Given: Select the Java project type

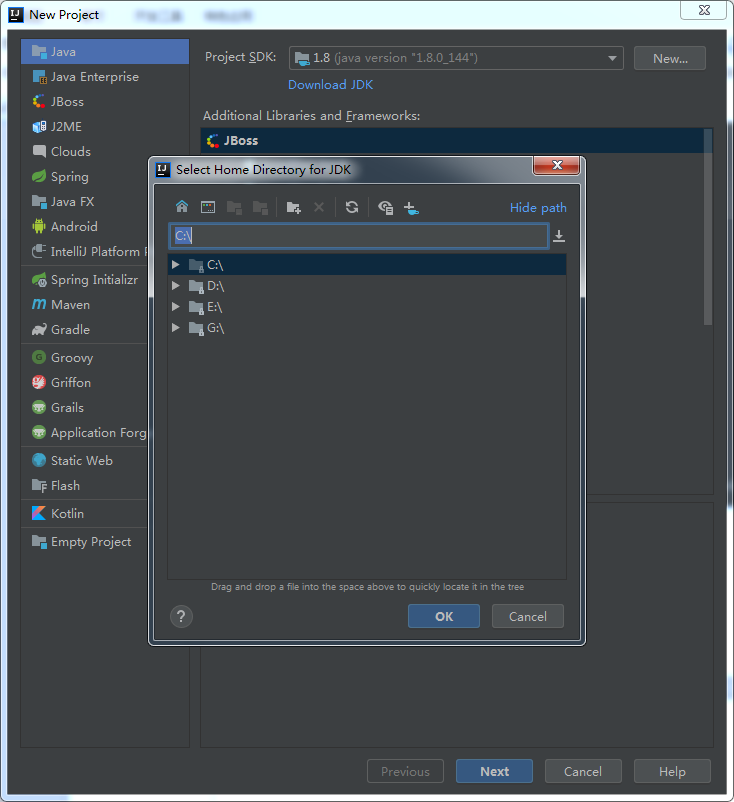Looking at the screenshot, I should click(105, 52).
